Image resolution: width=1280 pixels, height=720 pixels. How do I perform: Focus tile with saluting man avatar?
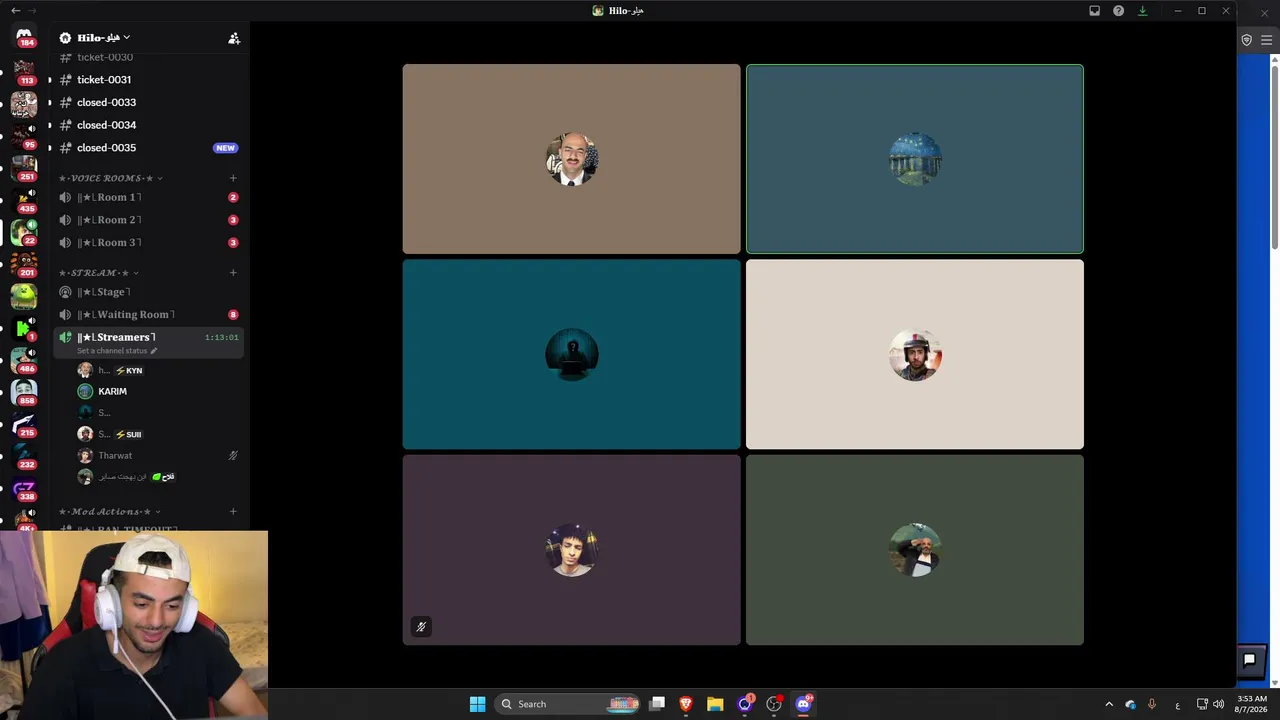(x=915, y=550)
